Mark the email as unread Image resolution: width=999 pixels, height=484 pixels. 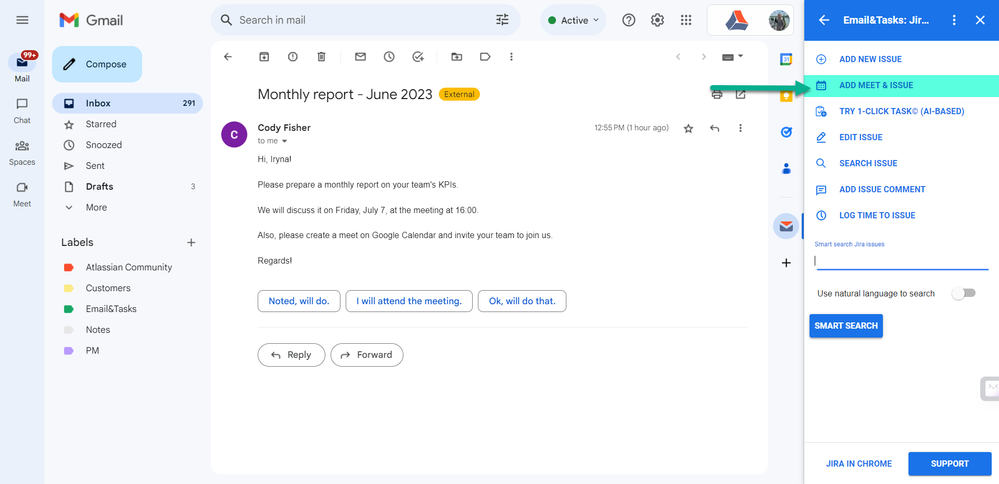tap(360, 57)
